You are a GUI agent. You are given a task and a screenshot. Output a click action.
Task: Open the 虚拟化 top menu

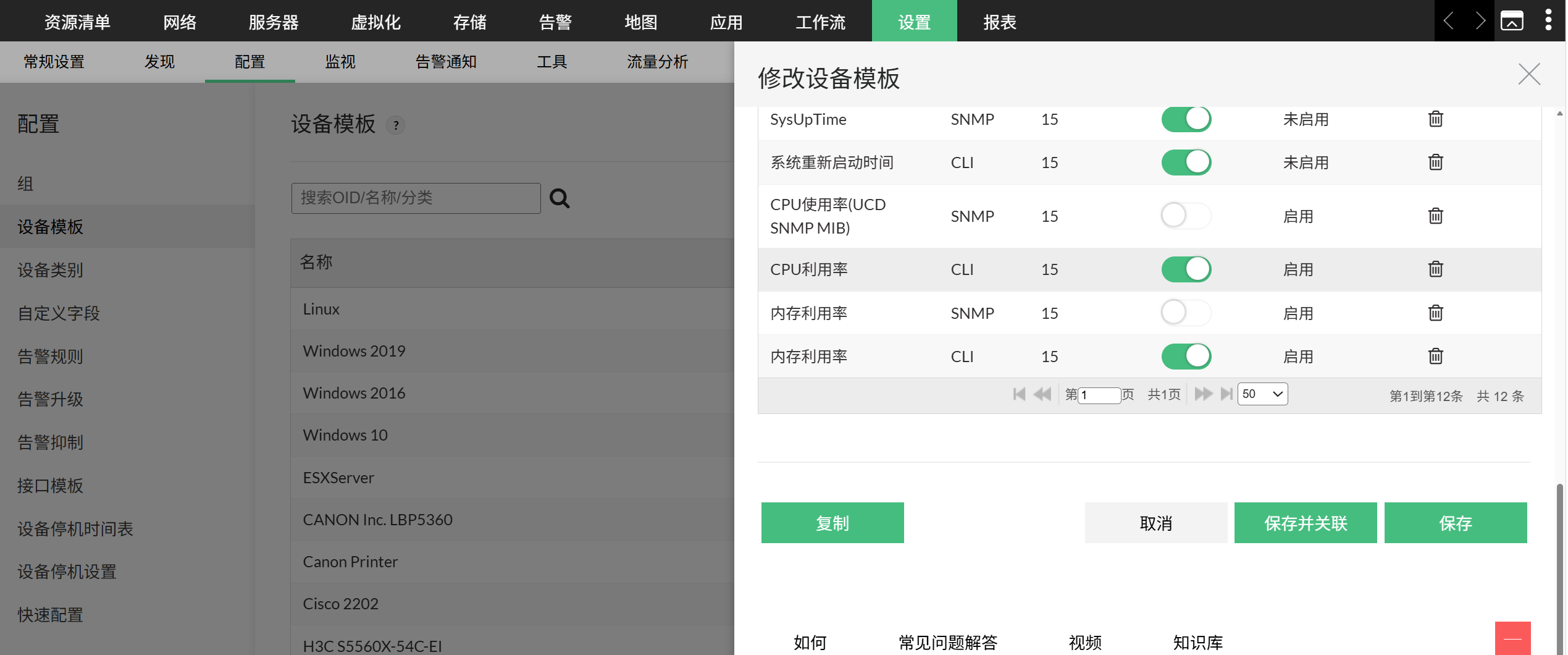point(375,22)
